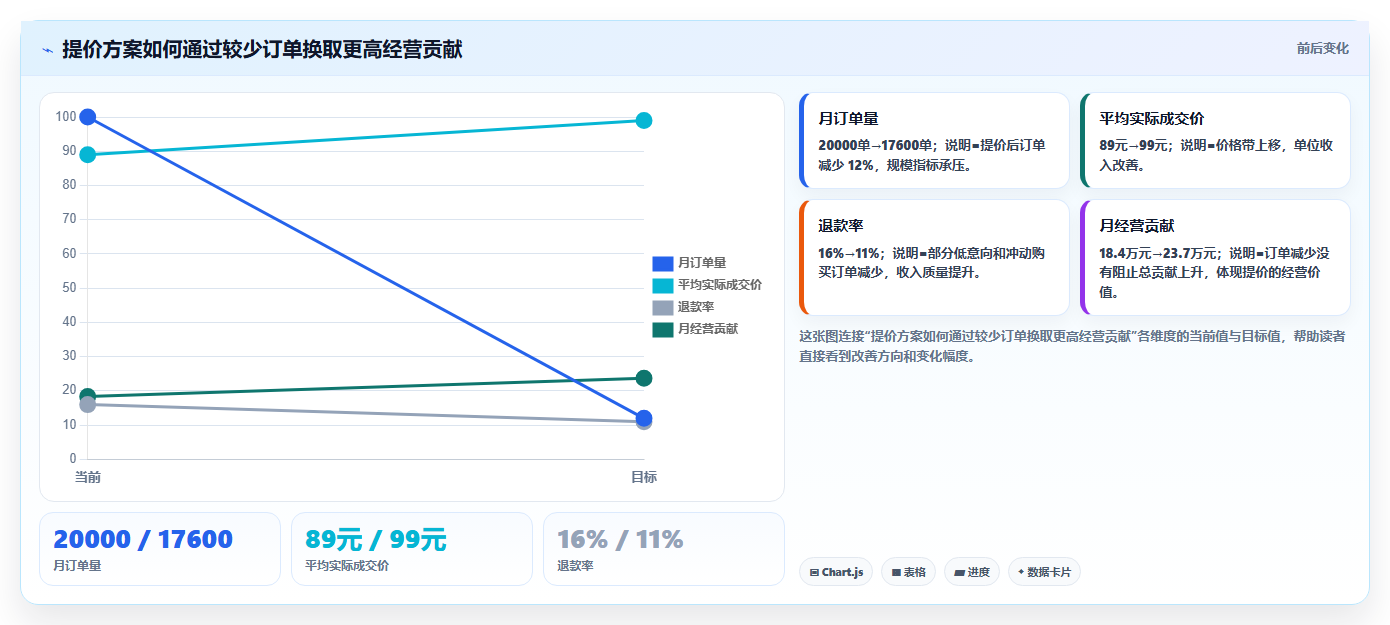
Task: Click the 平均实际成交价 data point at 目标
Action: [644, 120]
